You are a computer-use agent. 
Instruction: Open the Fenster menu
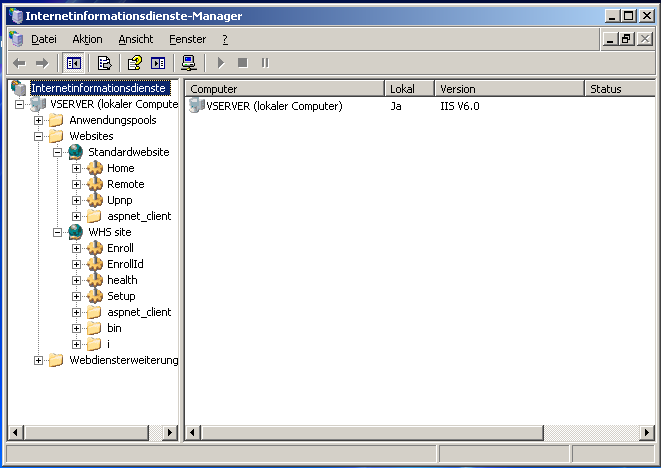pos(188,39)
